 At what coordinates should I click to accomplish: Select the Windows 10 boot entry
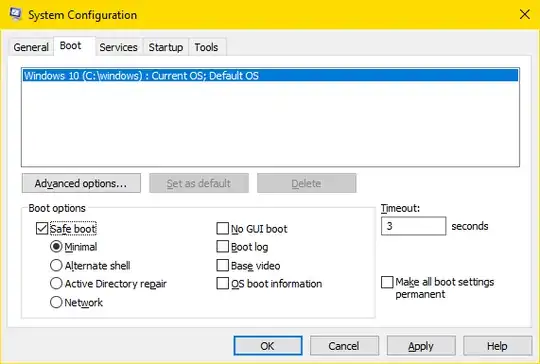pyautogui.click(x=270, y=75)
